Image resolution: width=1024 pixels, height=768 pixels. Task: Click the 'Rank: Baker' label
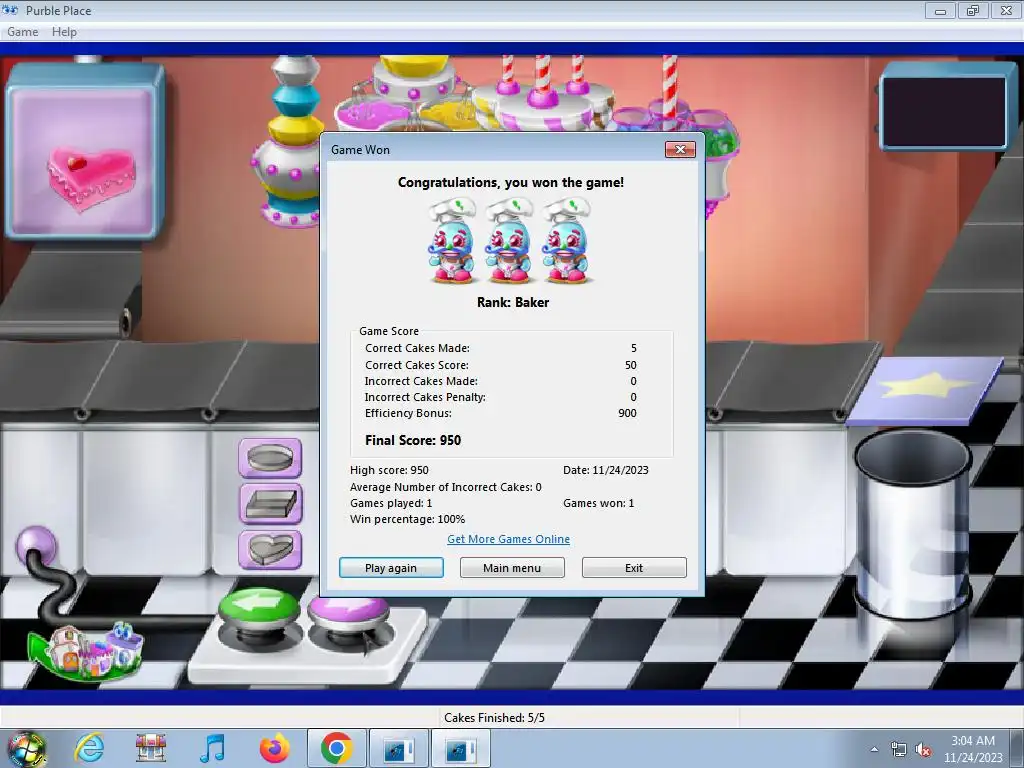click(x=513, y=302)
